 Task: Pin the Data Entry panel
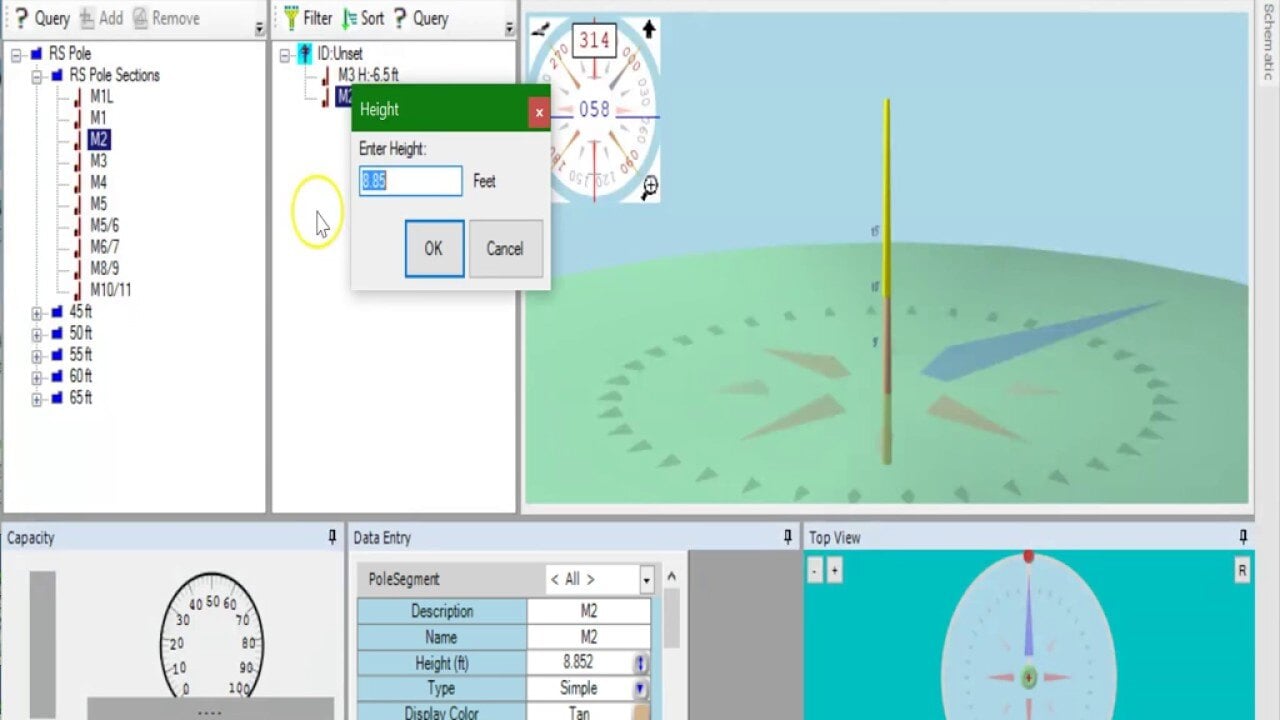click(787, 537)
